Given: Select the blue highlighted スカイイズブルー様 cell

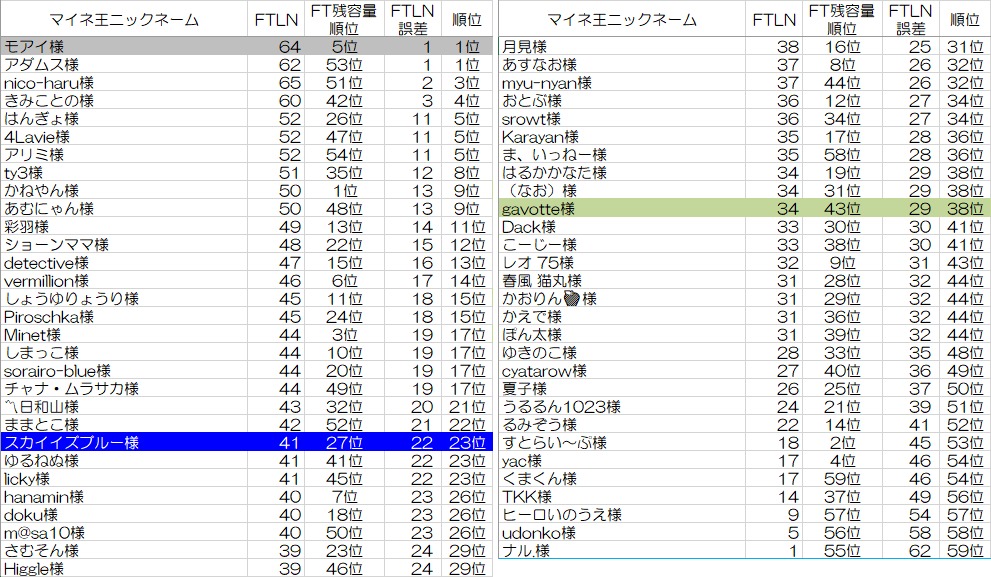Looking at the screenshot, I should pos(124,443).
